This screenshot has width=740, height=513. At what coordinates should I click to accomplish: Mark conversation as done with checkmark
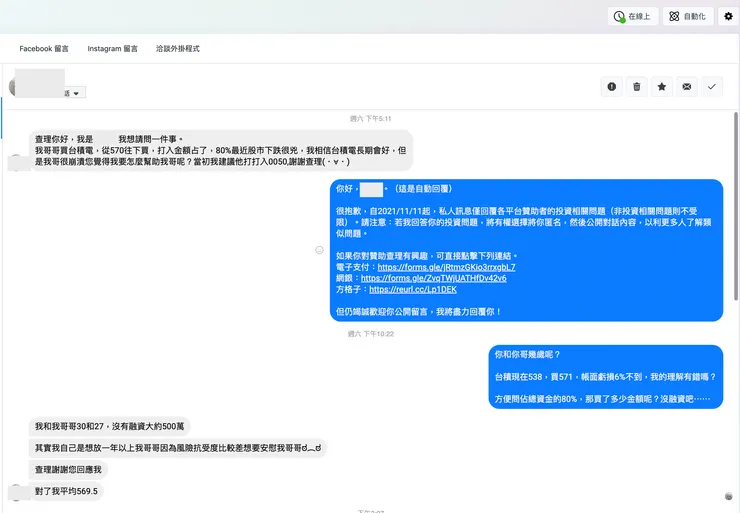point(712,87)
